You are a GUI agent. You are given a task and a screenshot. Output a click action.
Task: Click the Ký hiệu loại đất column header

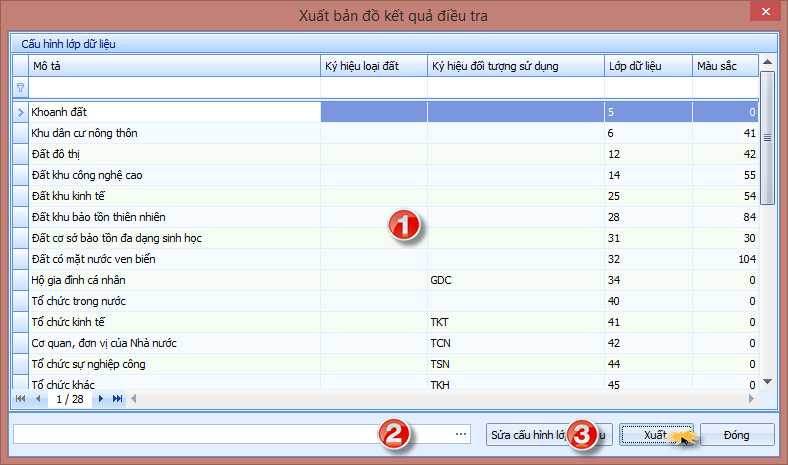click(x=372, y=66)
